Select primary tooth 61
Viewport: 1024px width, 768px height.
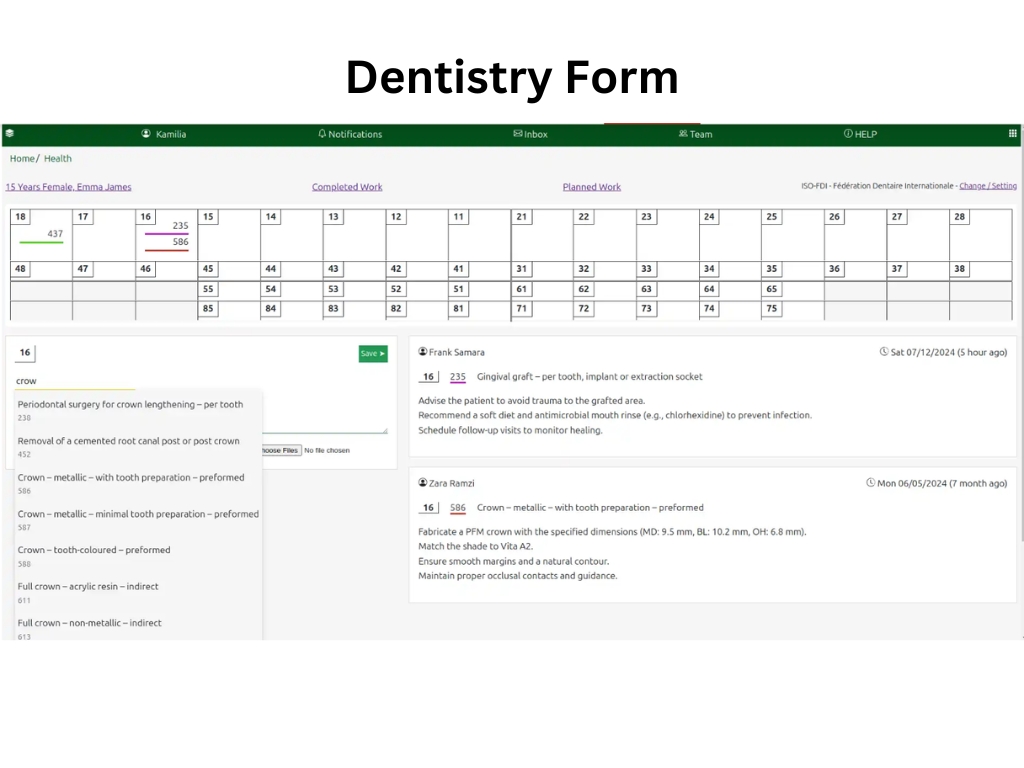coord(521,289)
